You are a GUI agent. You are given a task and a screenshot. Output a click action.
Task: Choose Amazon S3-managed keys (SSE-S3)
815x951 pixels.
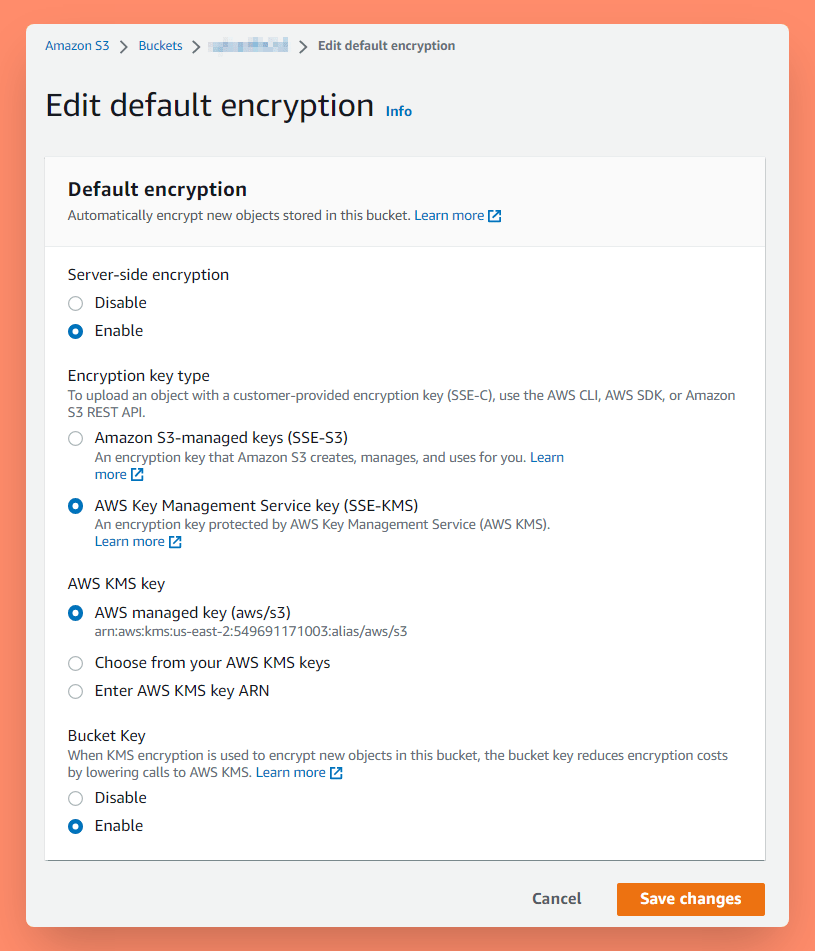75,438
